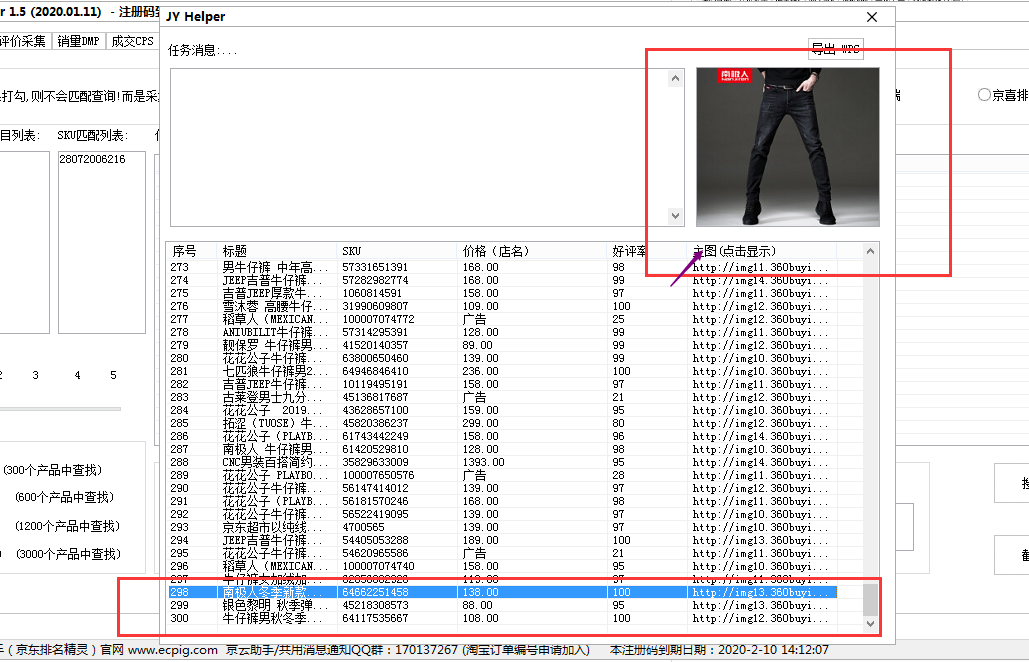Screen dimensions: 1029x662
Task: Select row 283 古莱登男士九分...
Action: 501,398
